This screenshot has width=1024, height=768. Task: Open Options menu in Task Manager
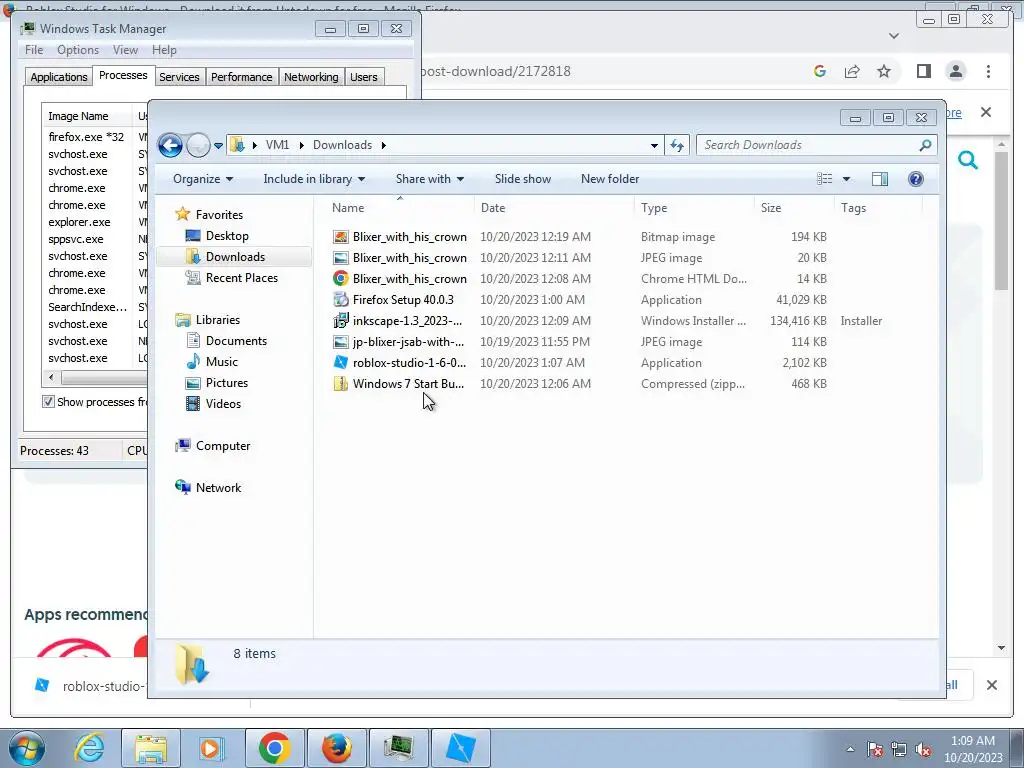coord(78,50)
